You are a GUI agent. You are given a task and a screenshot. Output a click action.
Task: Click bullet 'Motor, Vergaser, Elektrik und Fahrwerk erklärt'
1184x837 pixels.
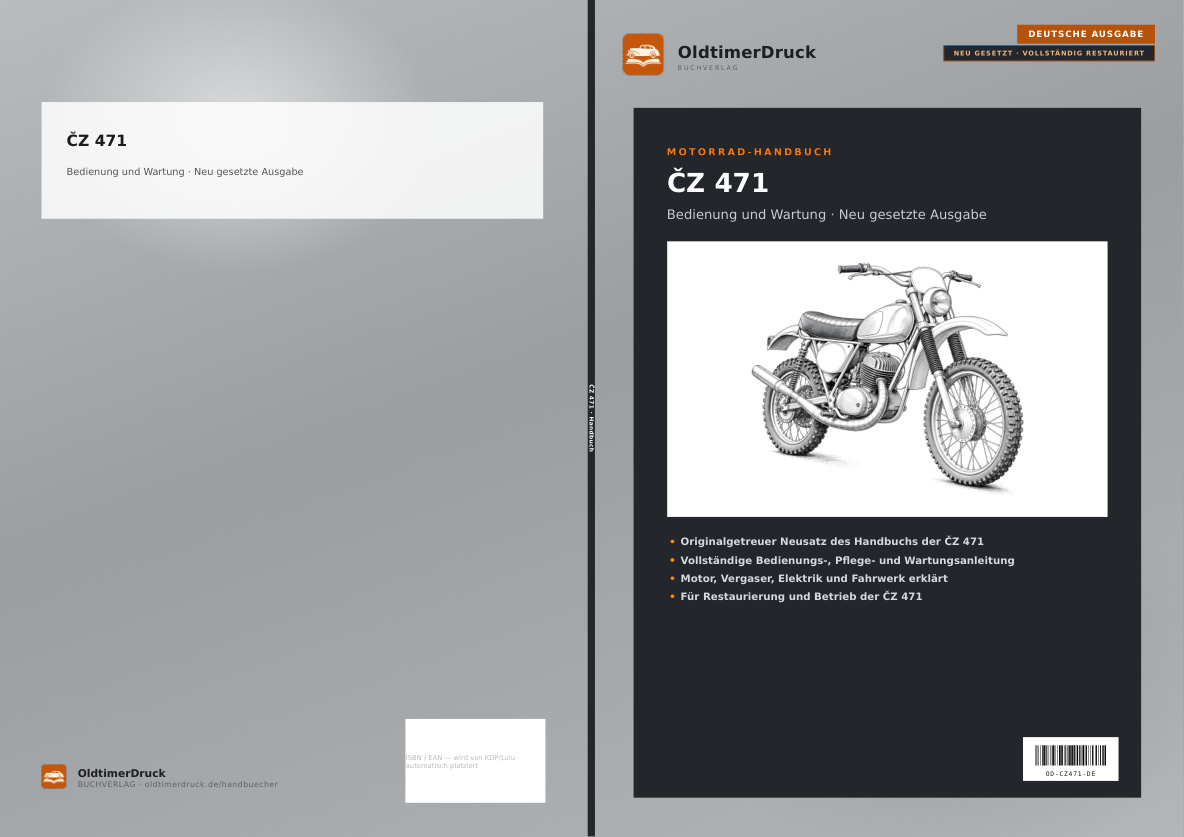813,579
